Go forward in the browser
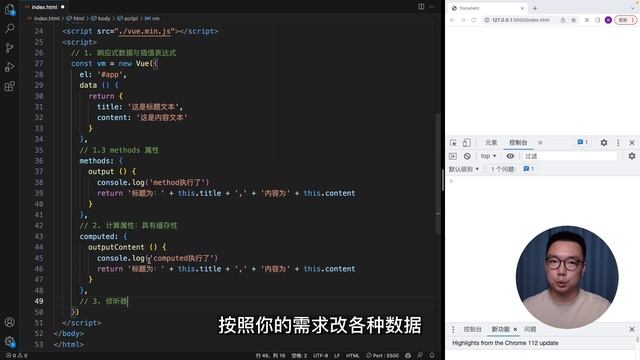 pyautogui.click(x=463, y=20)
